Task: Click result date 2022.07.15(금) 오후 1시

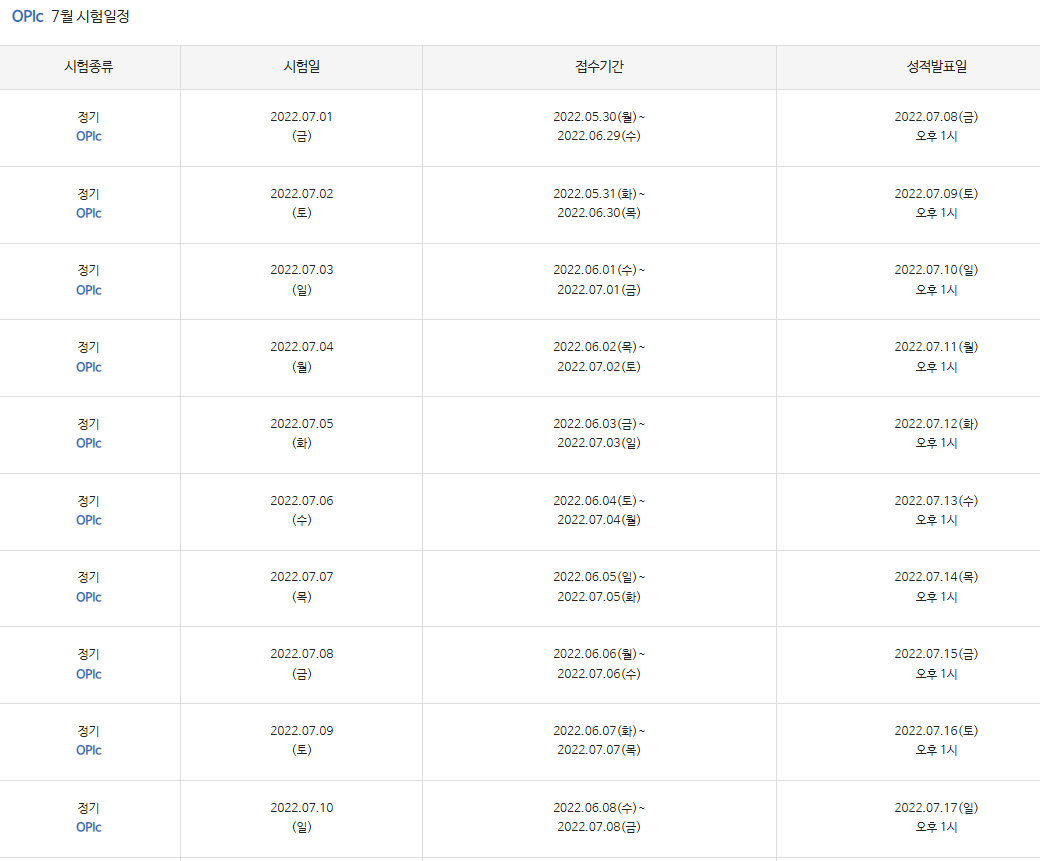Action: [937, 664]
